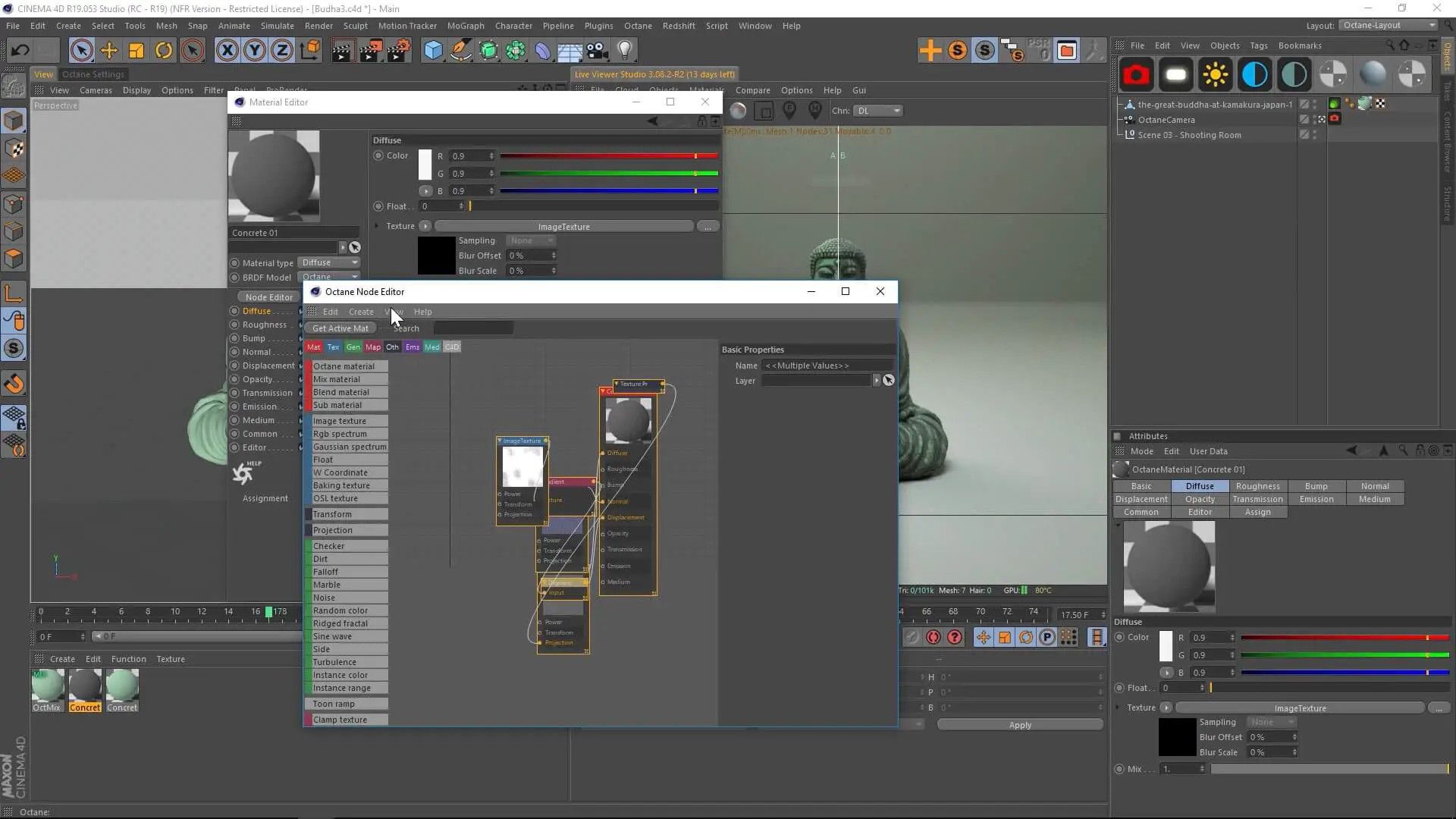Click the Apply button
This screenshot has height=819, width=1456.
(x=1020, y=725)
